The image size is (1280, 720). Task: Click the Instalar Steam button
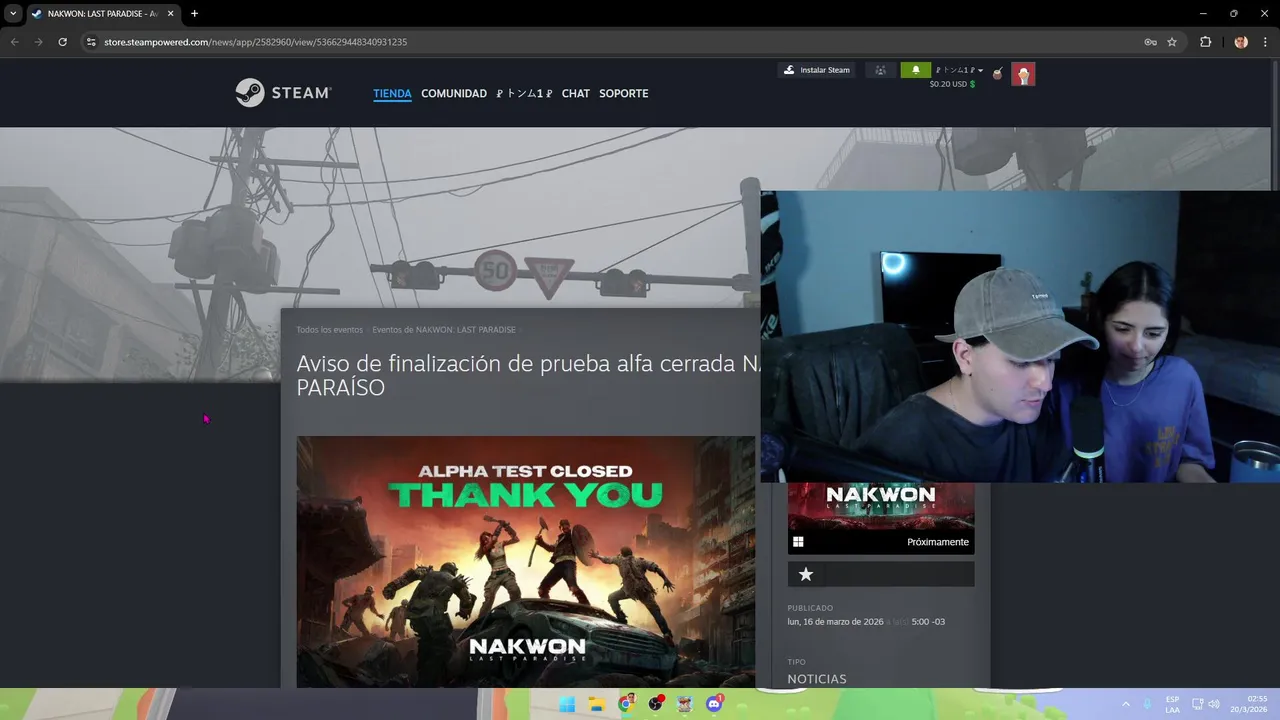pyautogui.click(x=816, y=70)
